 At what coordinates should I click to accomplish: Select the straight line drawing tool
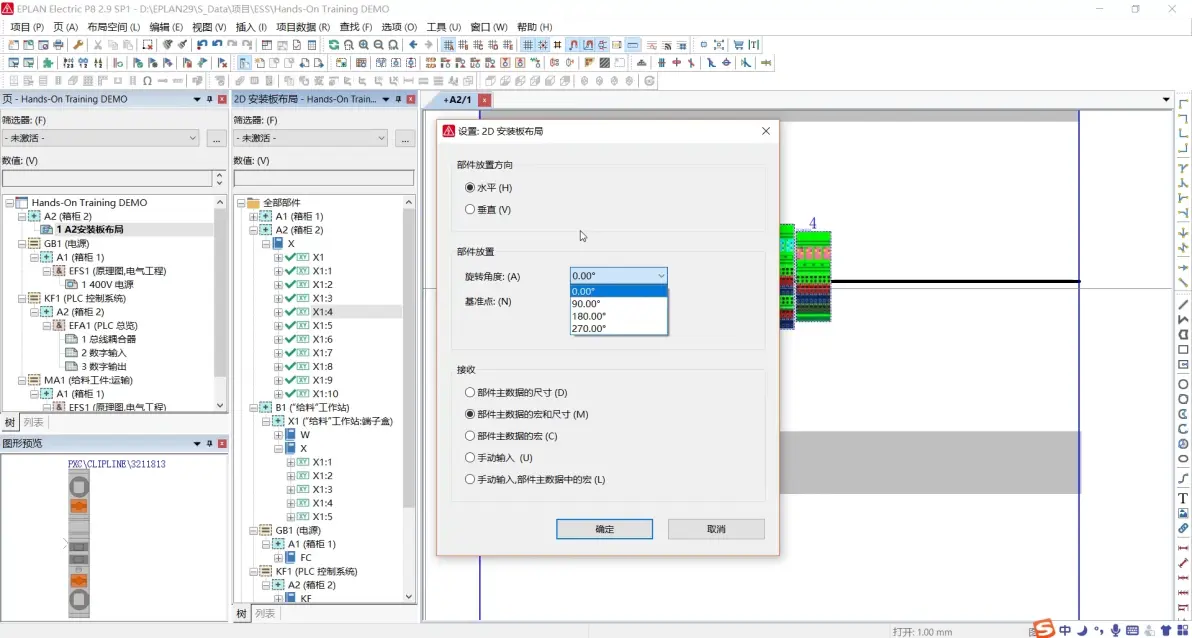point(1183,305)
